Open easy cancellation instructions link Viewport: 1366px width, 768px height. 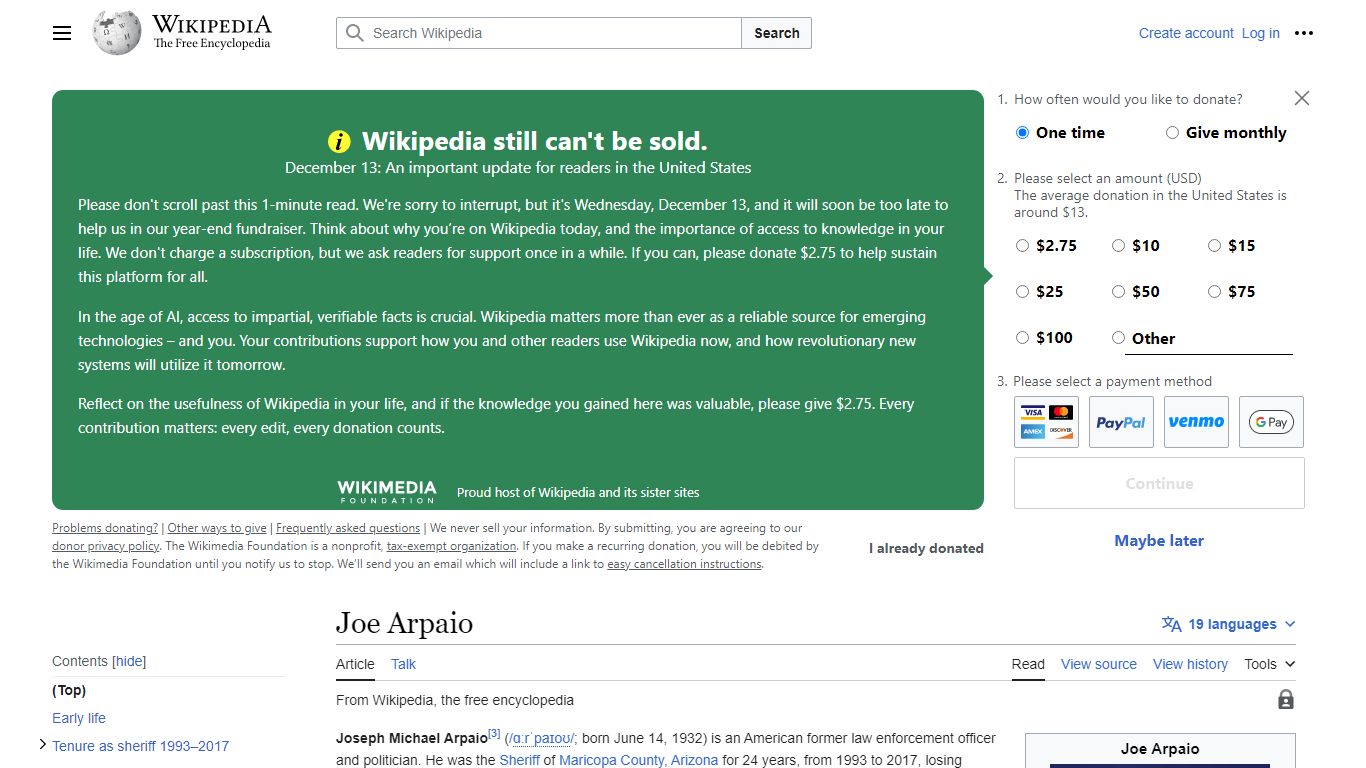click(685, 564)
